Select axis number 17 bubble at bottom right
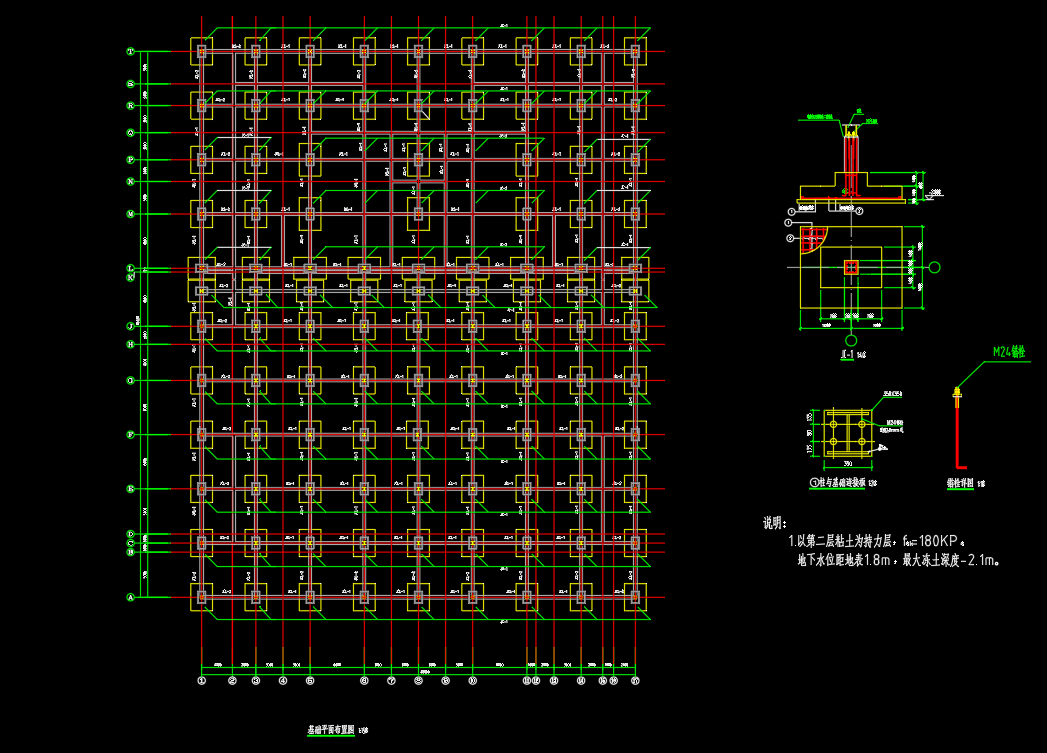The width and height of the screenshot is (1047, 753). pos(635,681)
